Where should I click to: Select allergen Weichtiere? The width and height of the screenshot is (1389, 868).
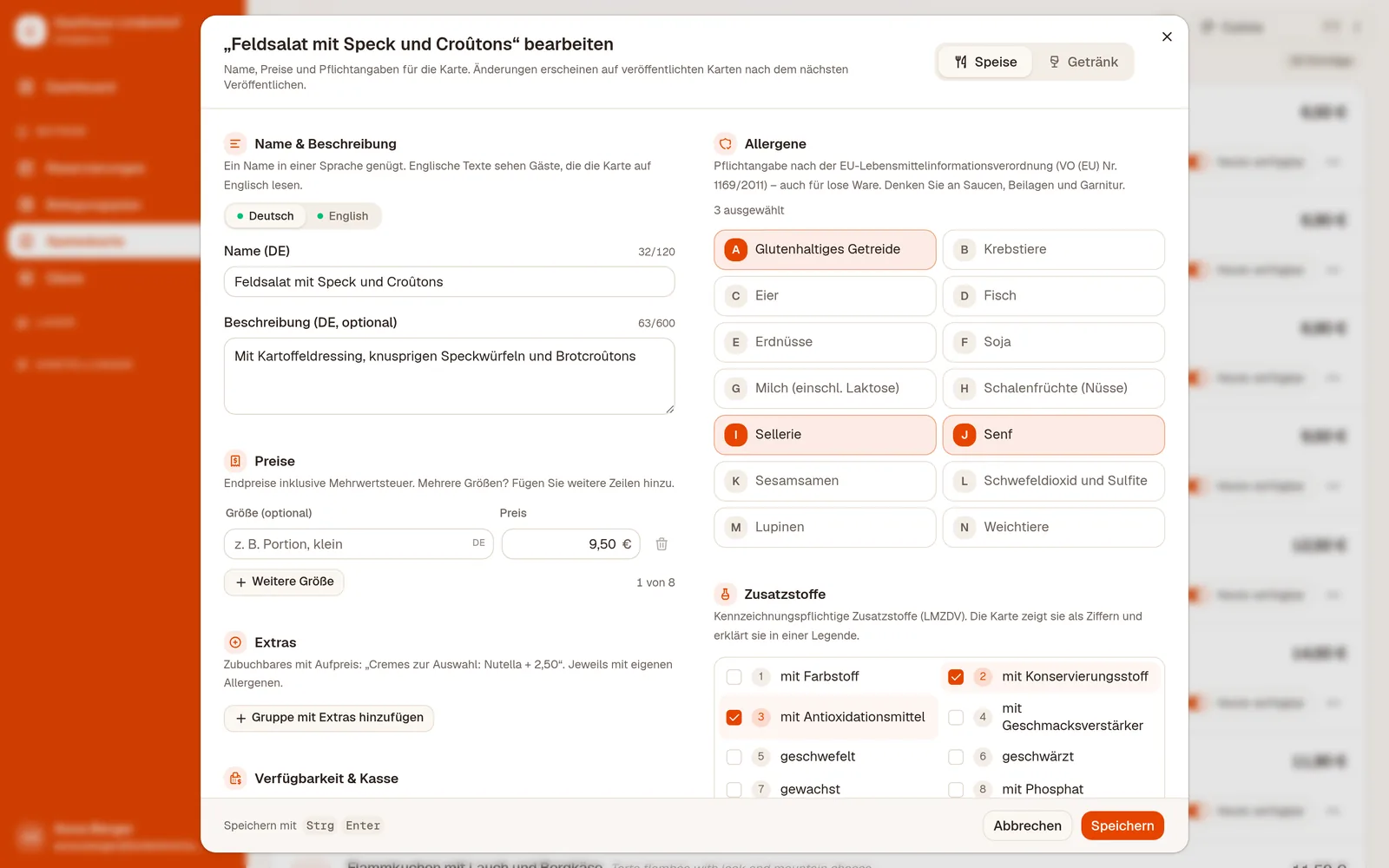point(1053,528)
